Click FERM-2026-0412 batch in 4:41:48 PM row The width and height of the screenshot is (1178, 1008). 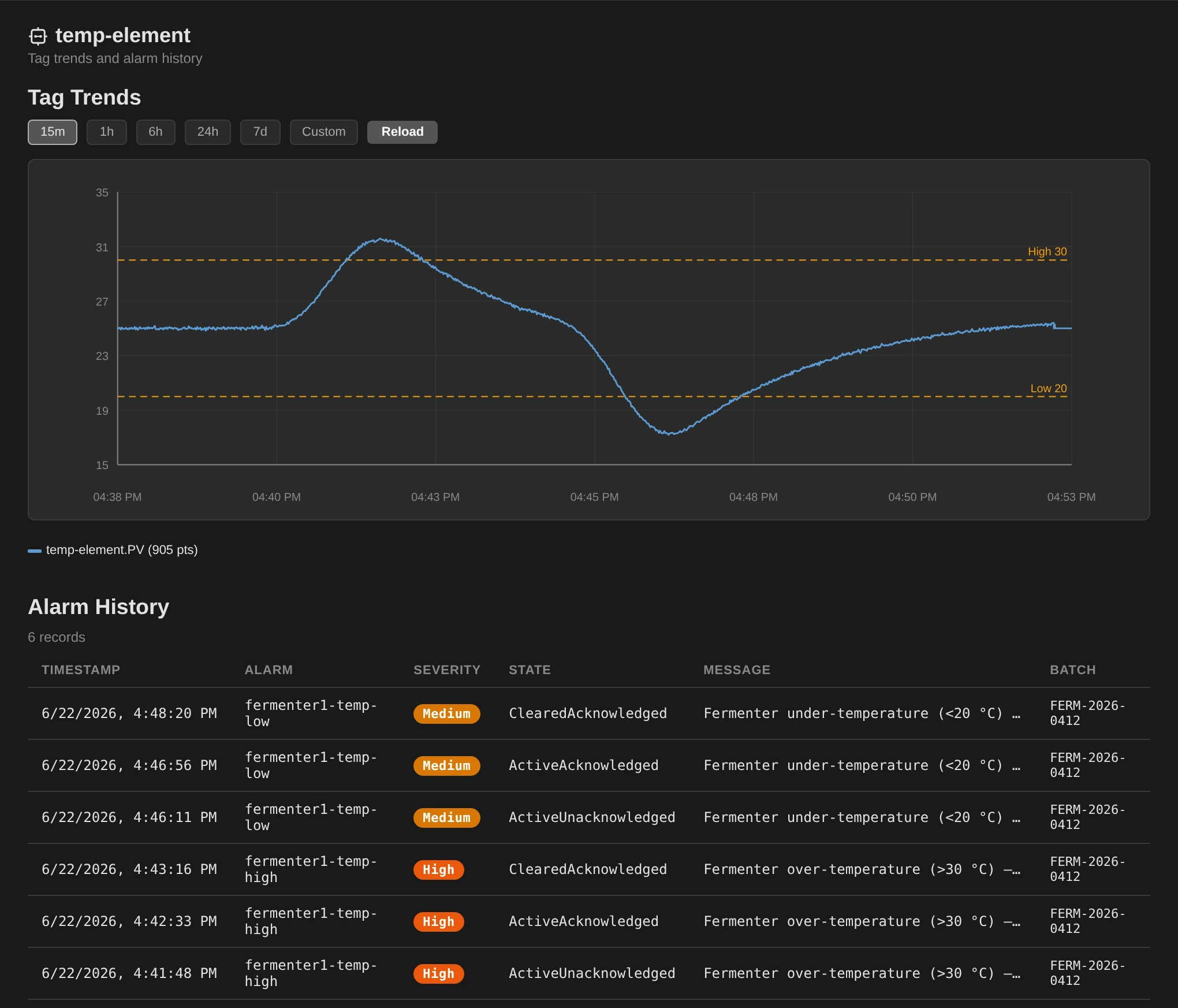coord(1087,974)
